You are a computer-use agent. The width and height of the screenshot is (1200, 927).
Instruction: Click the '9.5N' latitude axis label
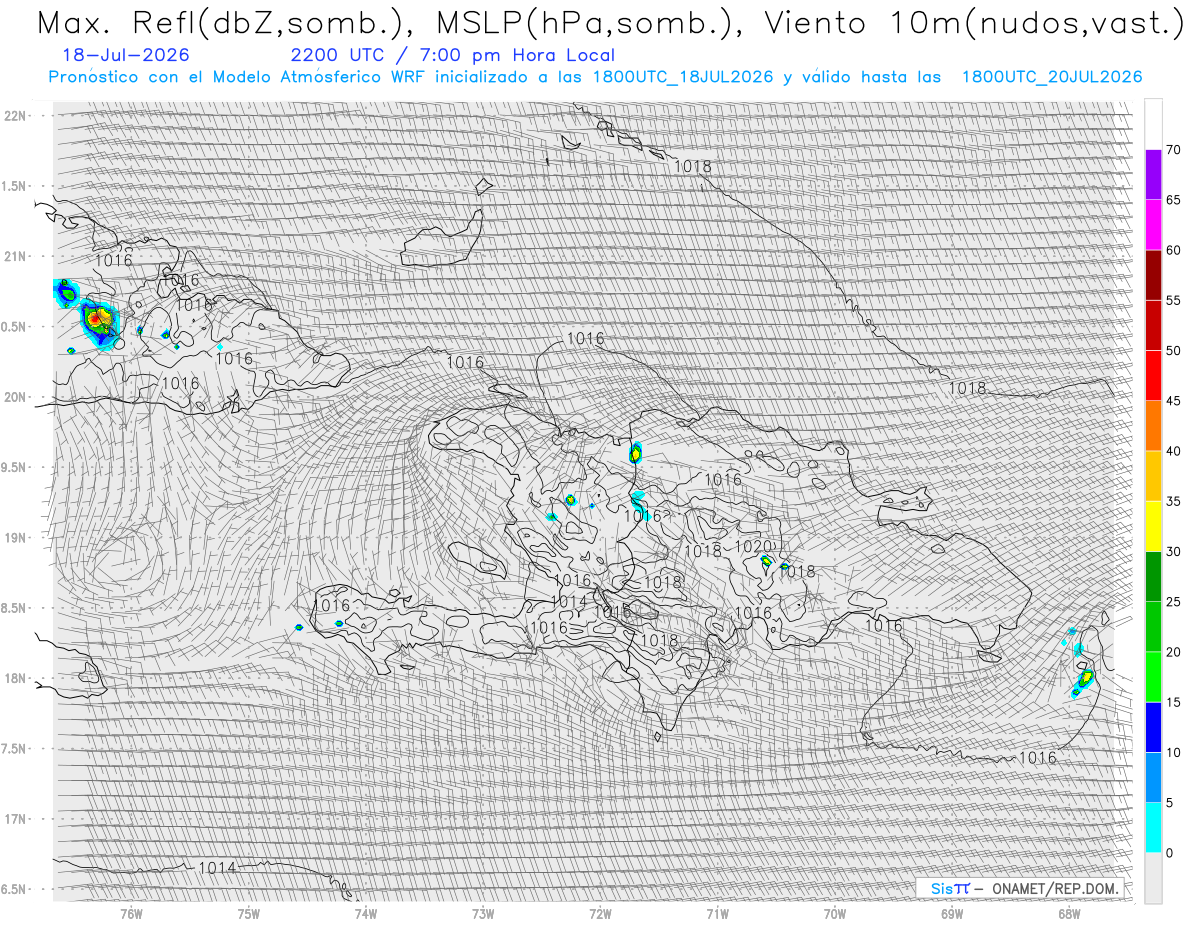pos(14,467)
